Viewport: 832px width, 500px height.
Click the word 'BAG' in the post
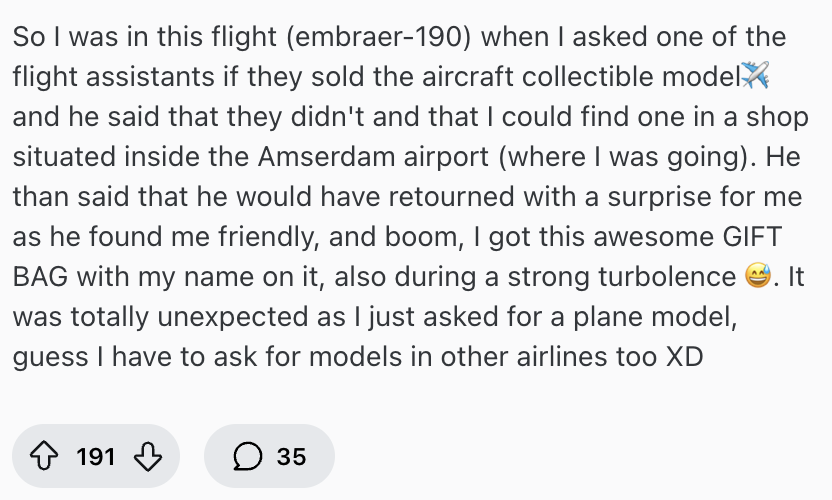pyautogui.click(x=40, y=277)
